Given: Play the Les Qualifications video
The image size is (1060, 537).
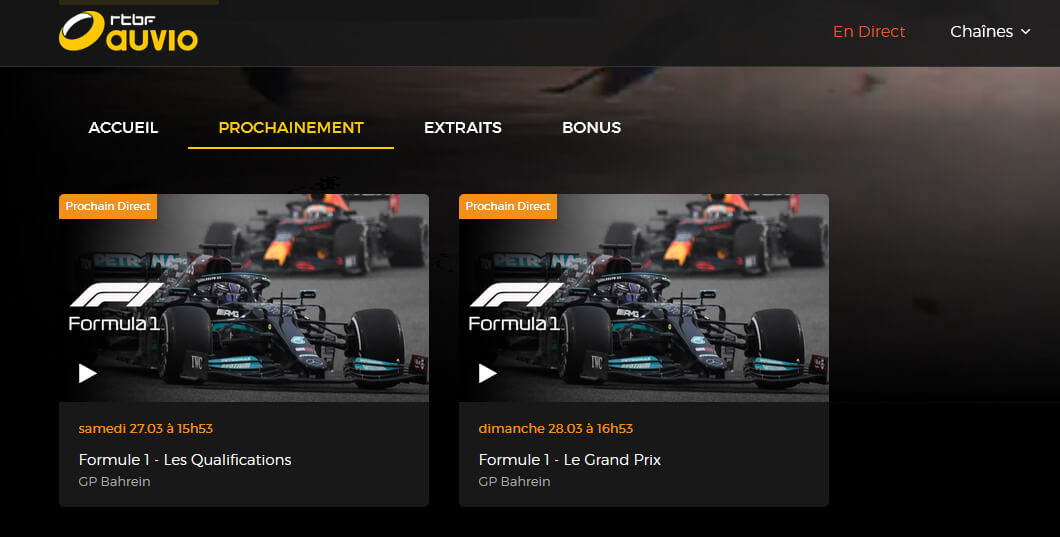Looking at the screenshot, I should click(x=88, y=373).
